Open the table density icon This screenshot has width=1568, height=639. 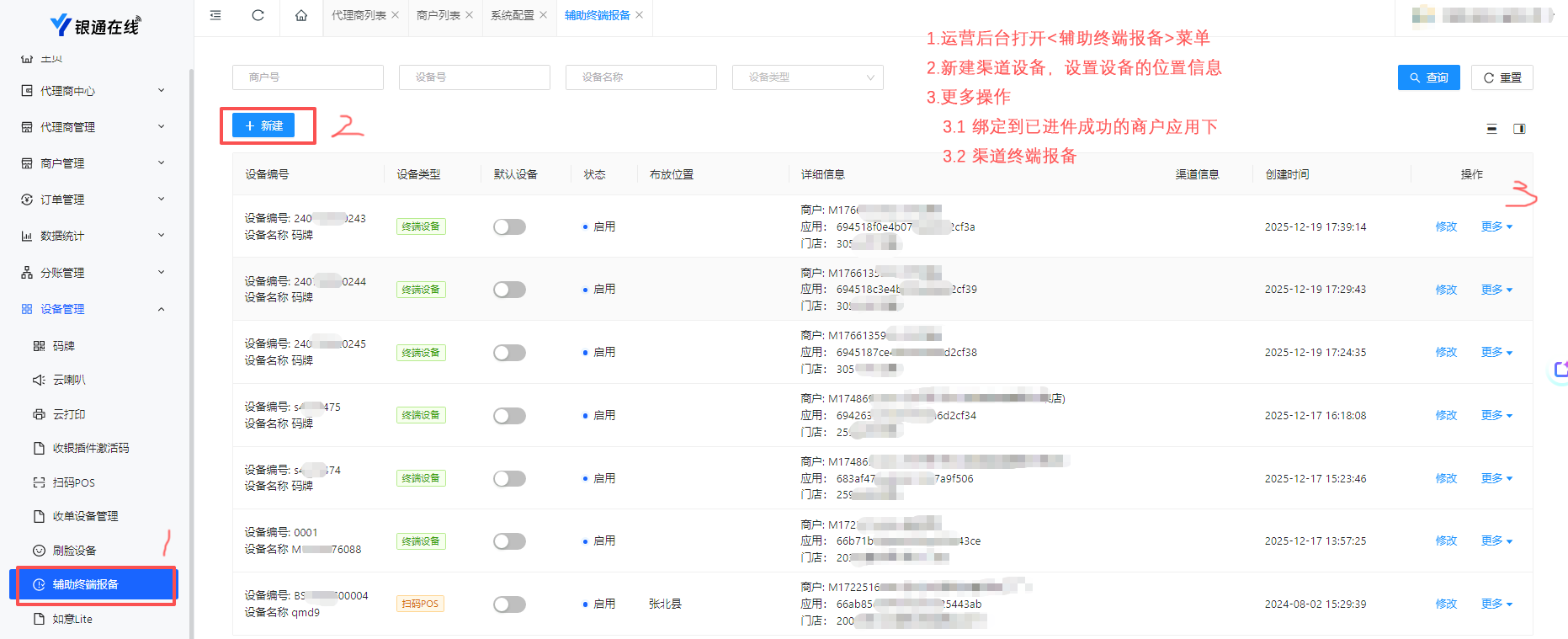pyautogui.click(x=1491, y=129)
